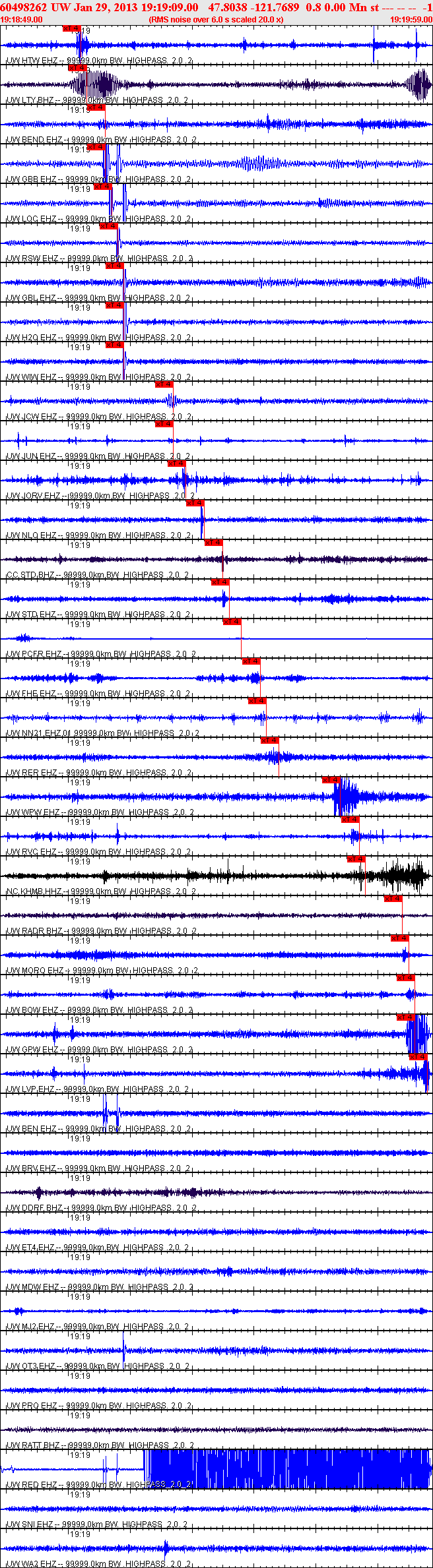Click the red pick marker on NLO trace
Image resolution: width=433 pixels, height=1568 pixels.
195,503
